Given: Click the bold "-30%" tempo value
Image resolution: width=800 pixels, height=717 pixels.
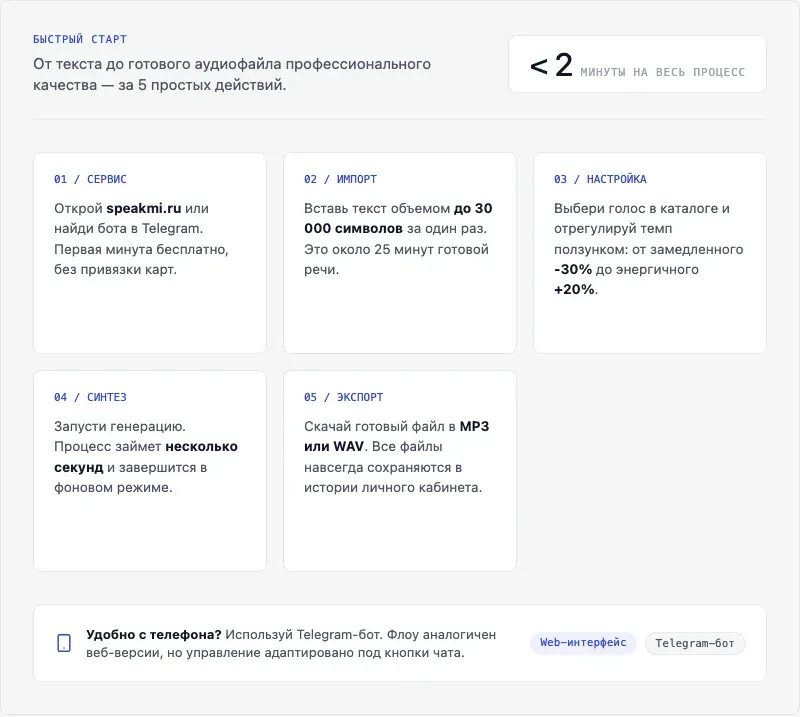Looking at the screenshot, I should click(x=573, y=269).
